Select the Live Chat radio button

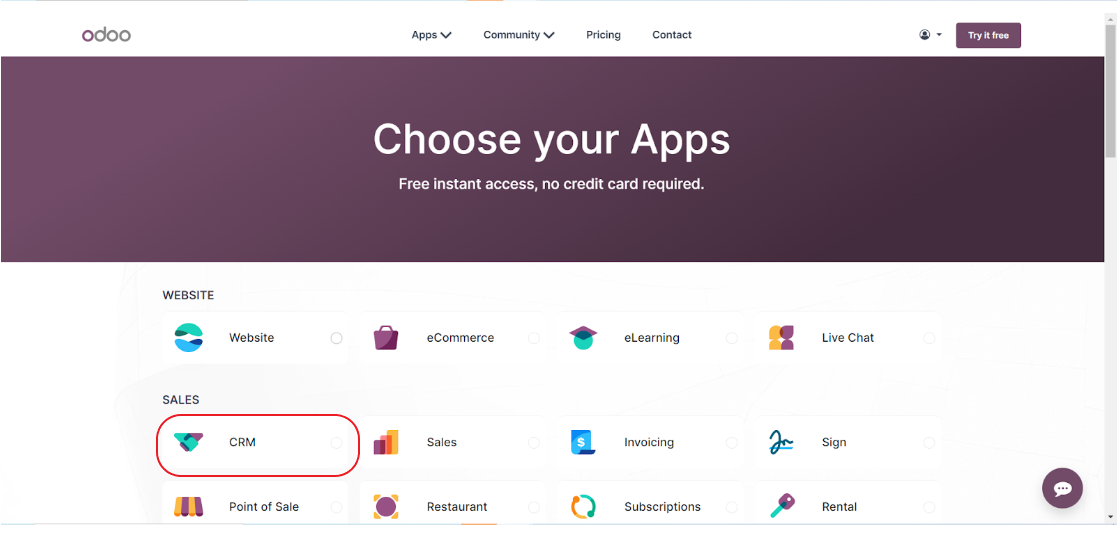coord(929,338)
